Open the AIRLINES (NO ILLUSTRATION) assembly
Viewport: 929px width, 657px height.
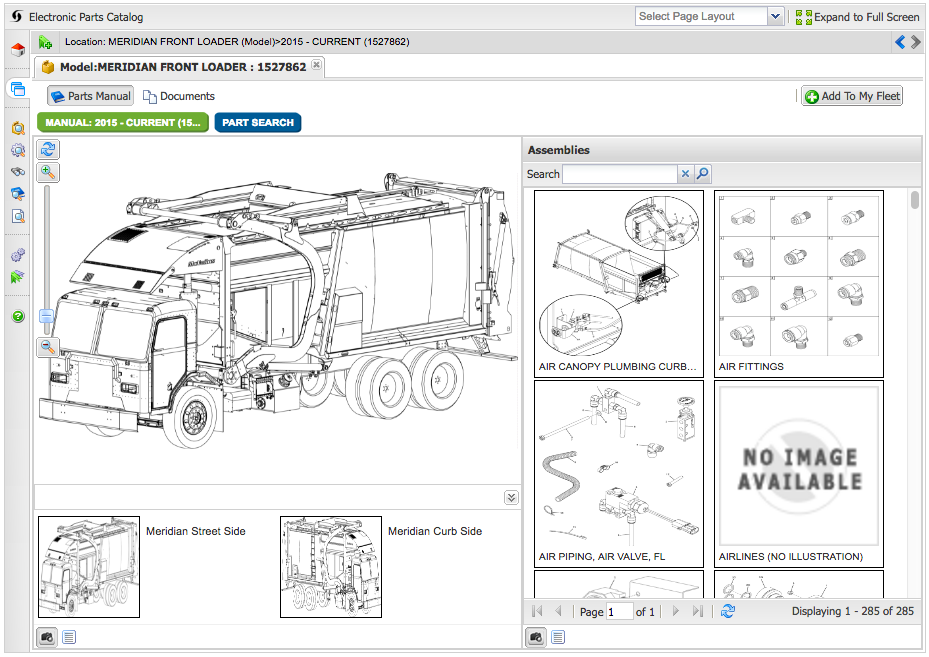[799, 474]
